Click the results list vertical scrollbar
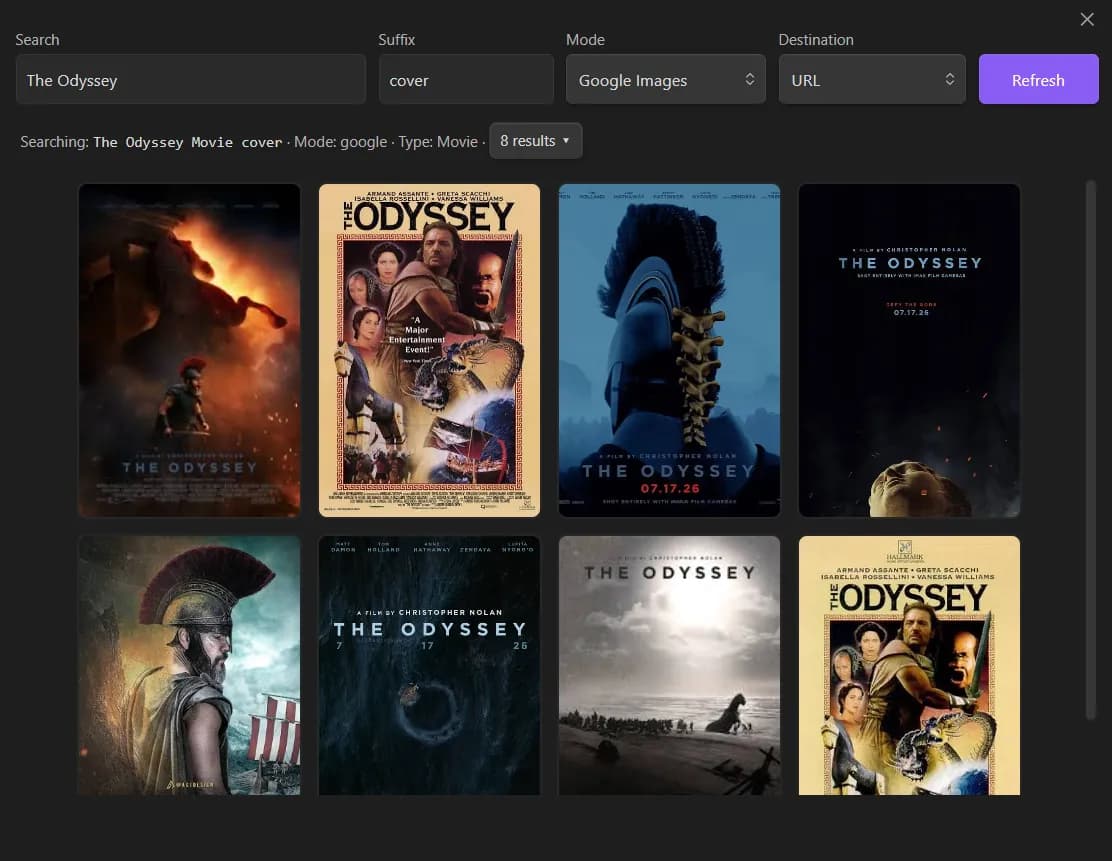 [1091, 450]
